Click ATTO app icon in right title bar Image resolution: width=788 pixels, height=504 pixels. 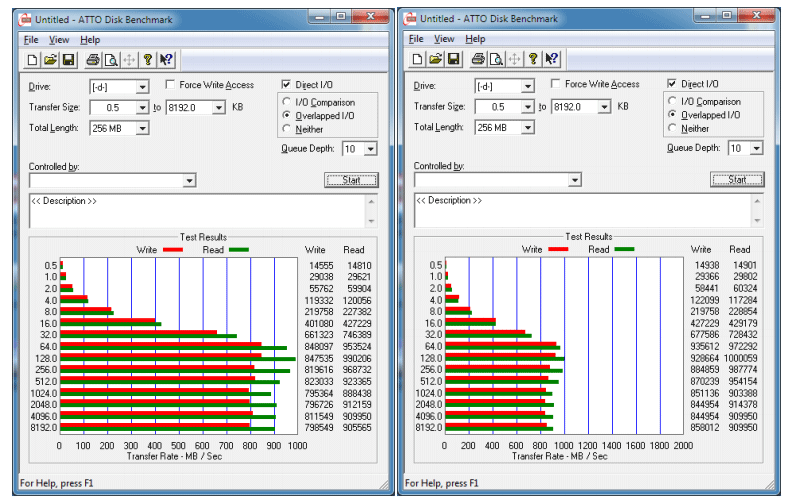[x=410, y=19]
